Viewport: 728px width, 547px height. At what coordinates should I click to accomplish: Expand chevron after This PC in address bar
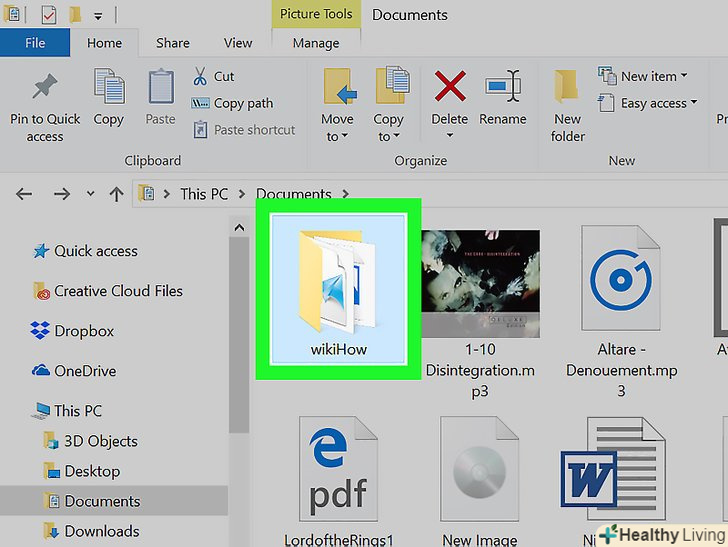coord(242,194)
